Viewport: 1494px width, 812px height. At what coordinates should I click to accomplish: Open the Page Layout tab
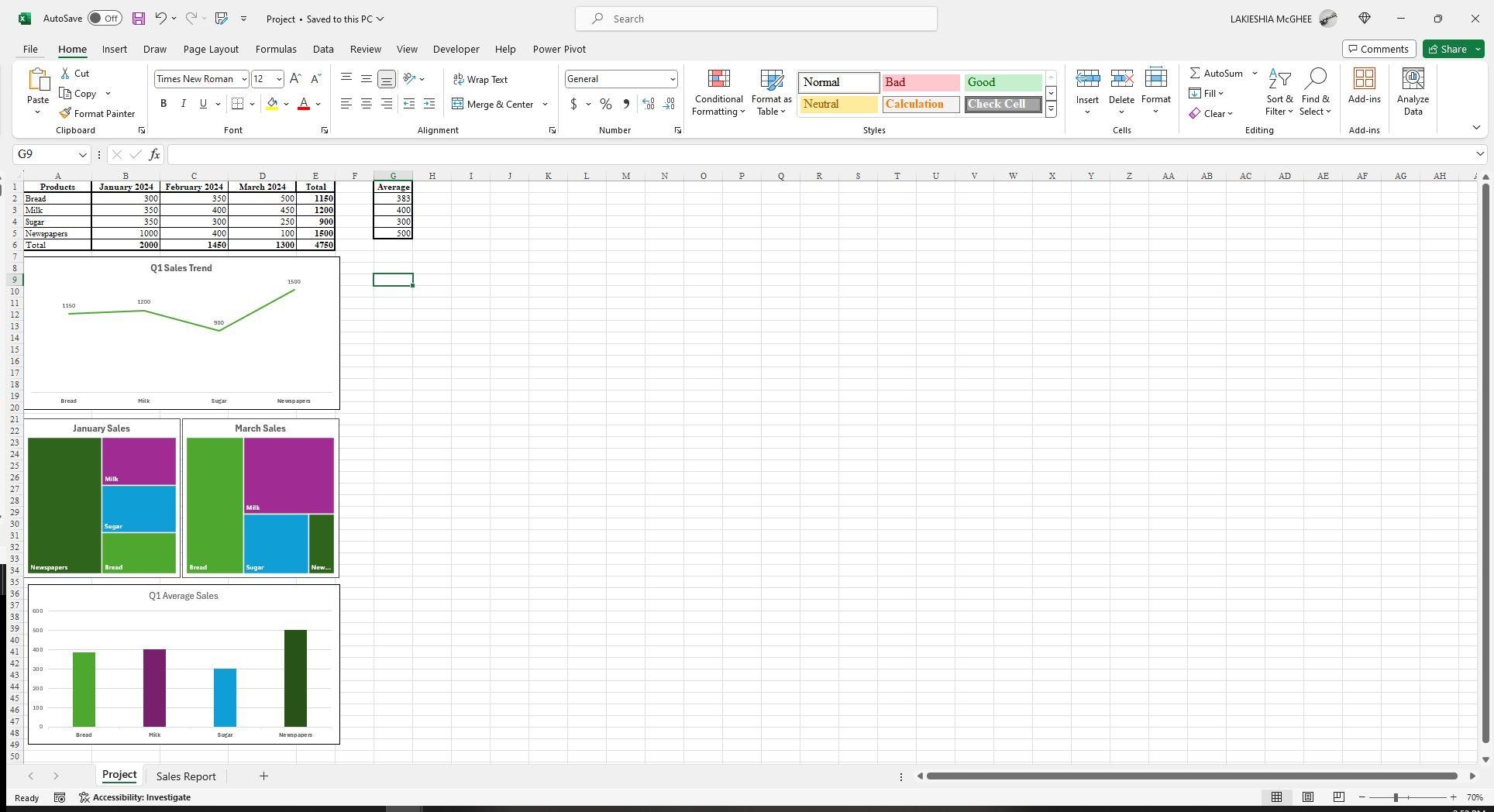tap(211, 49)
